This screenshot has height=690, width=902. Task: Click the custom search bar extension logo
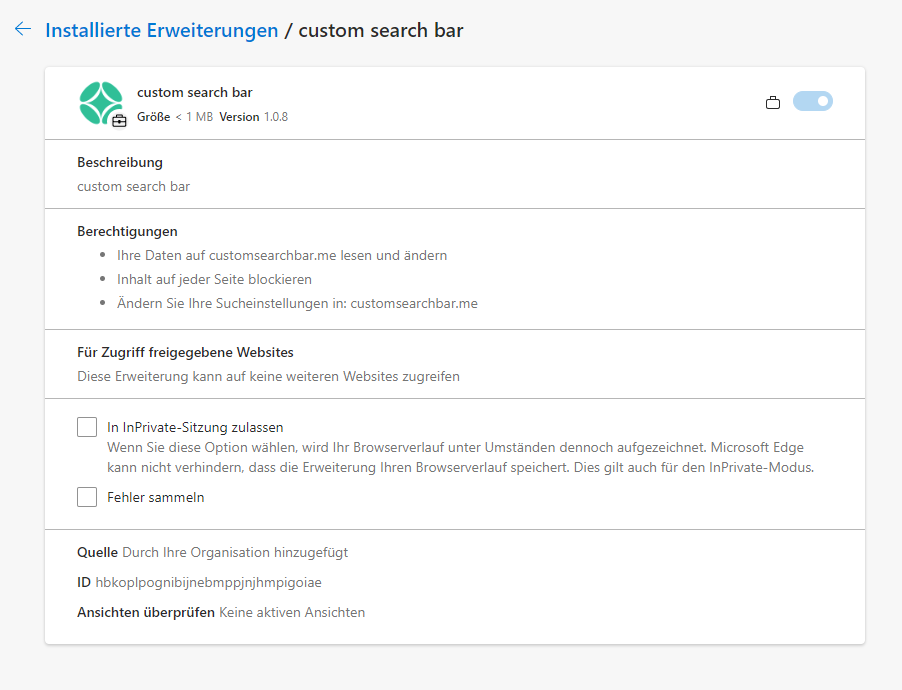coord(101,103)
